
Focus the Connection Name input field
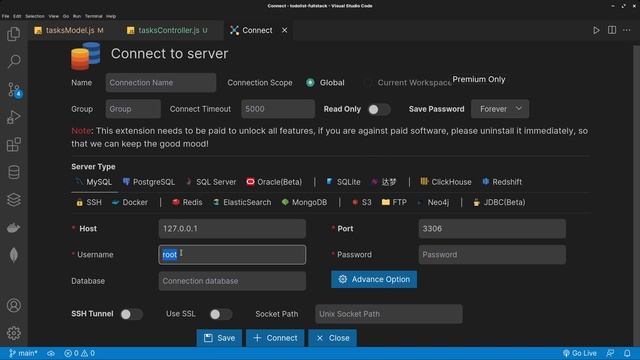[x=161, y=83]
